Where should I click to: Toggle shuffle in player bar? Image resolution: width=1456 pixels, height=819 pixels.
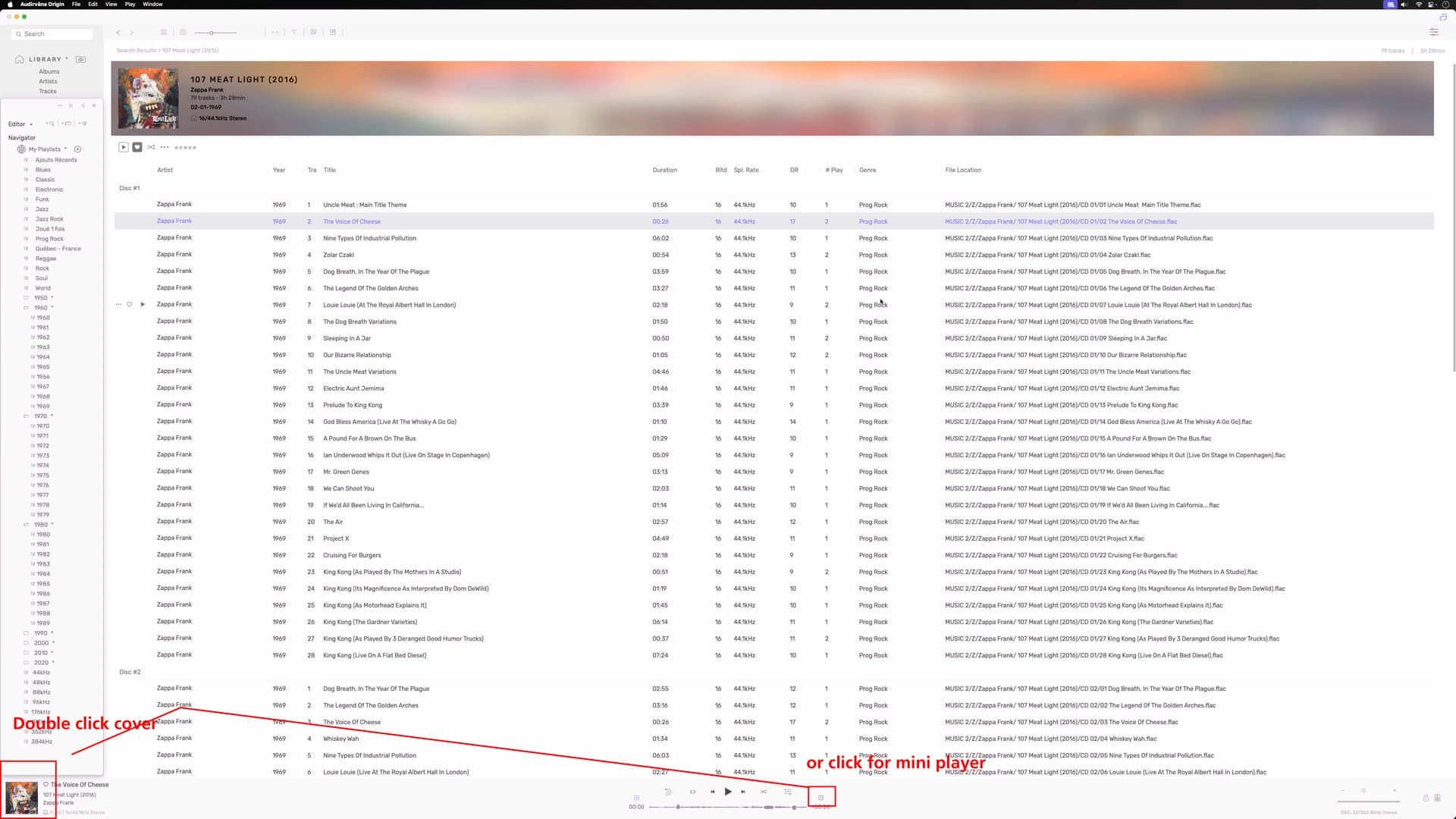point(764,792)
